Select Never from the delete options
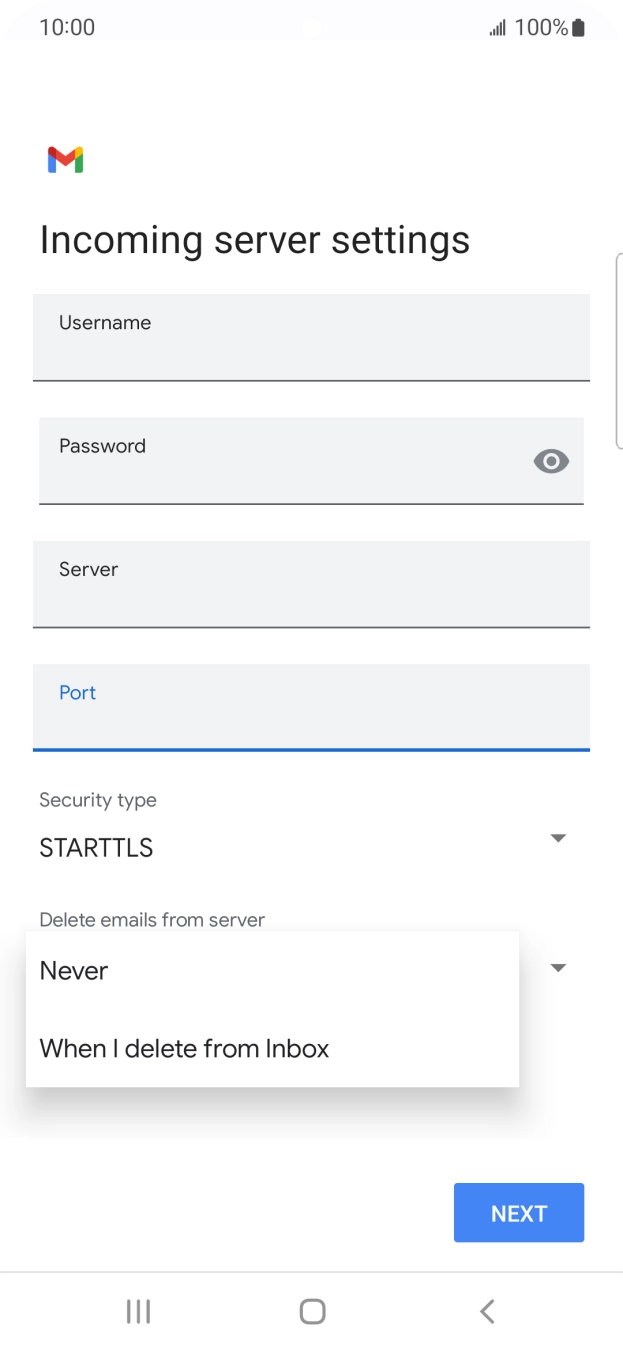 (73, 970)
